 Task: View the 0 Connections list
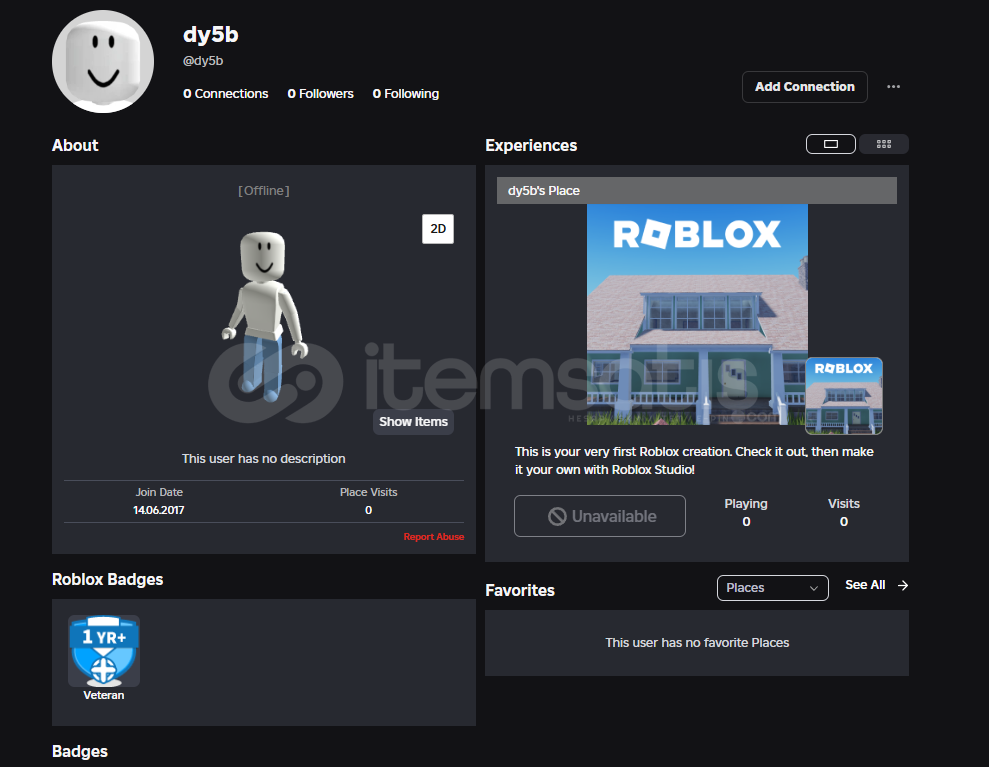coord(225,94)
